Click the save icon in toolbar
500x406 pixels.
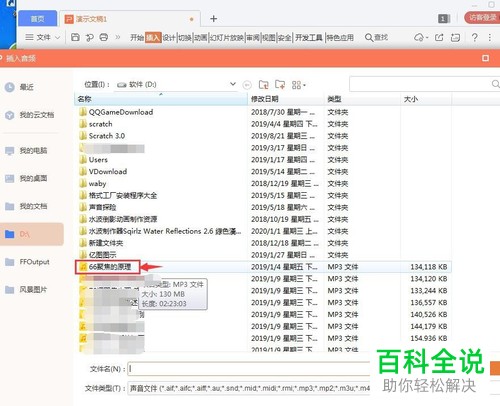75,37
